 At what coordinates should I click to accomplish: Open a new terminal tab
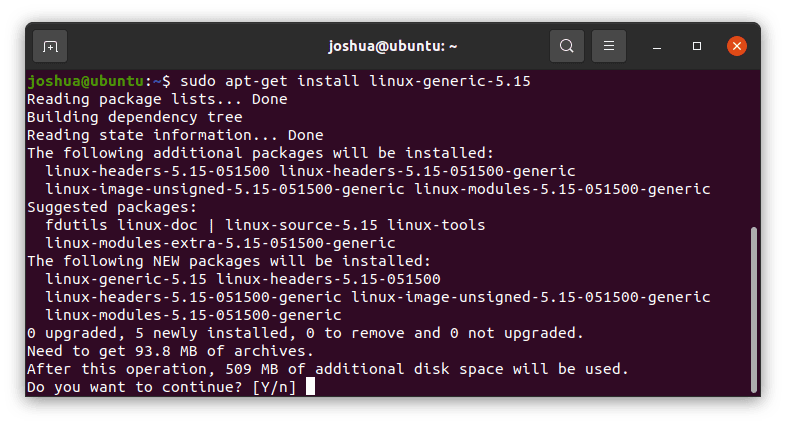click(x=50, y=46)
